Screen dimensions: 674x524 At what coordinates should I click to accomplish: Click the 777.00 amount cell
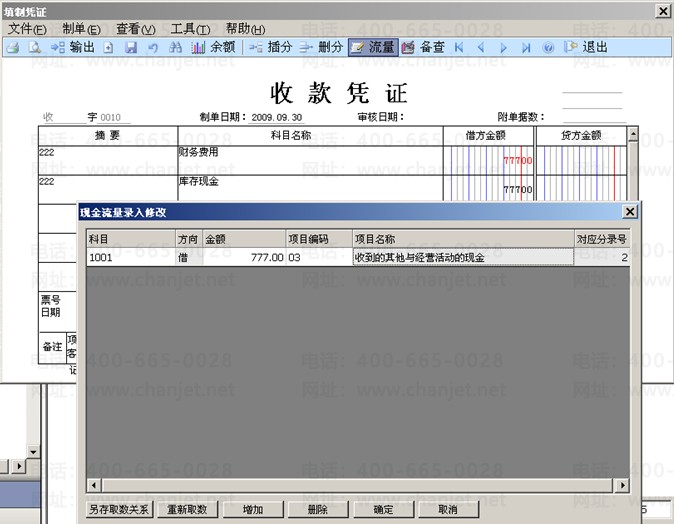click(244, 257)
